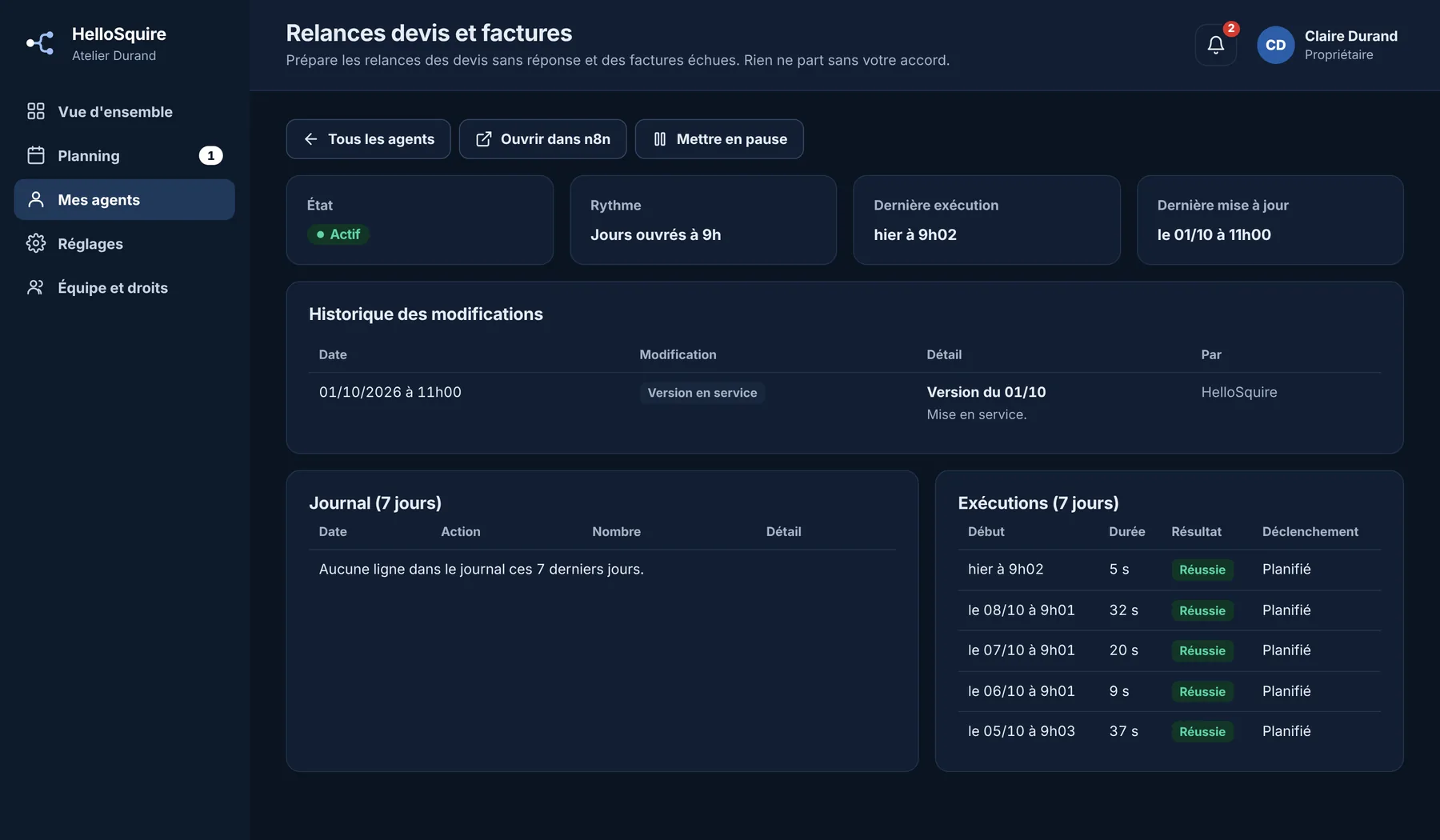This screenshot has height=840, width=1440.
Task: Open Équipe et droits page
Action: (124, 287)
